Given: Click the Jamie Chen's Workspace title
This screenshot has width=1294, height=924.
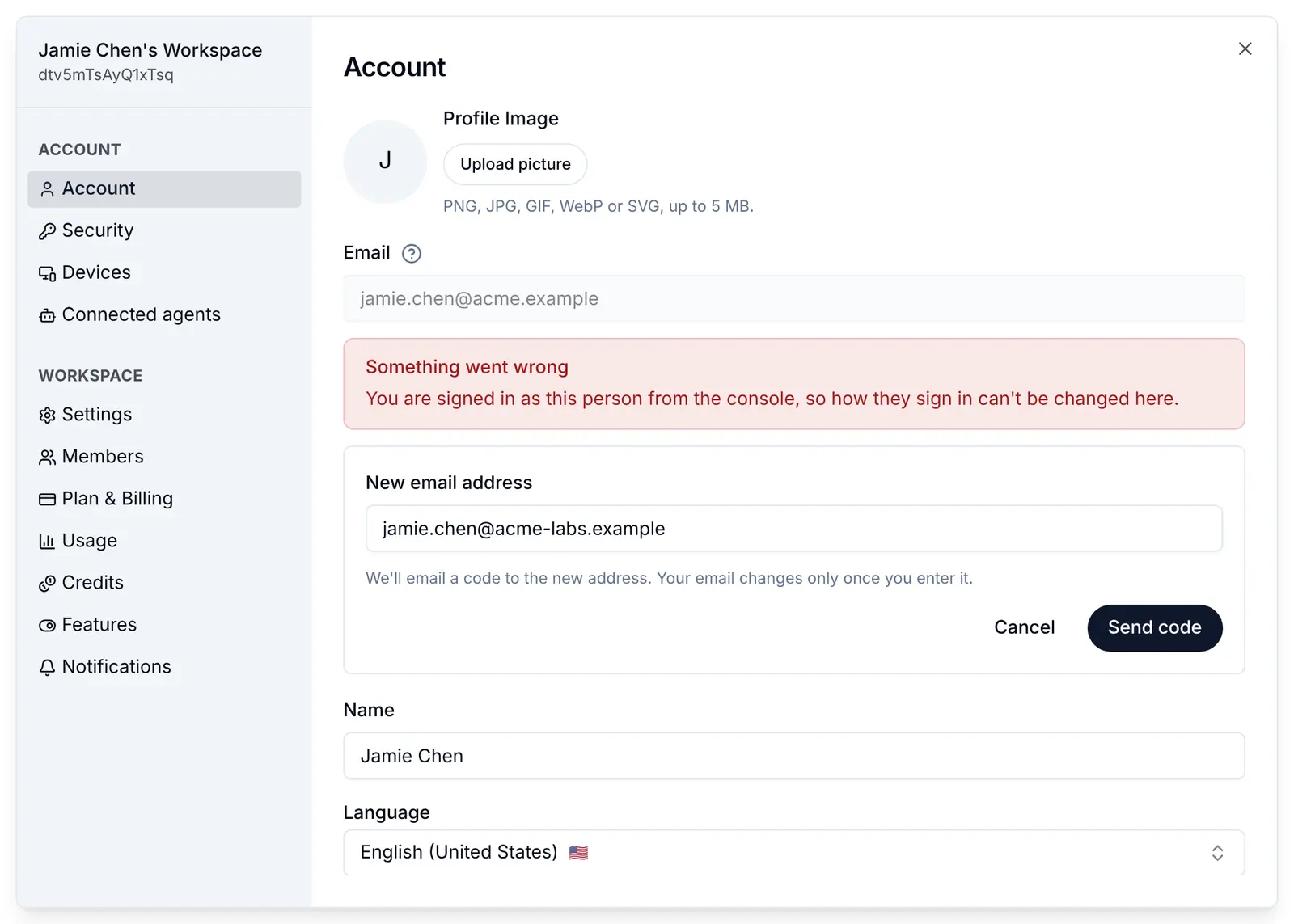Looking at the screenshot, I should pyautogui.click(x=150, y=50).
